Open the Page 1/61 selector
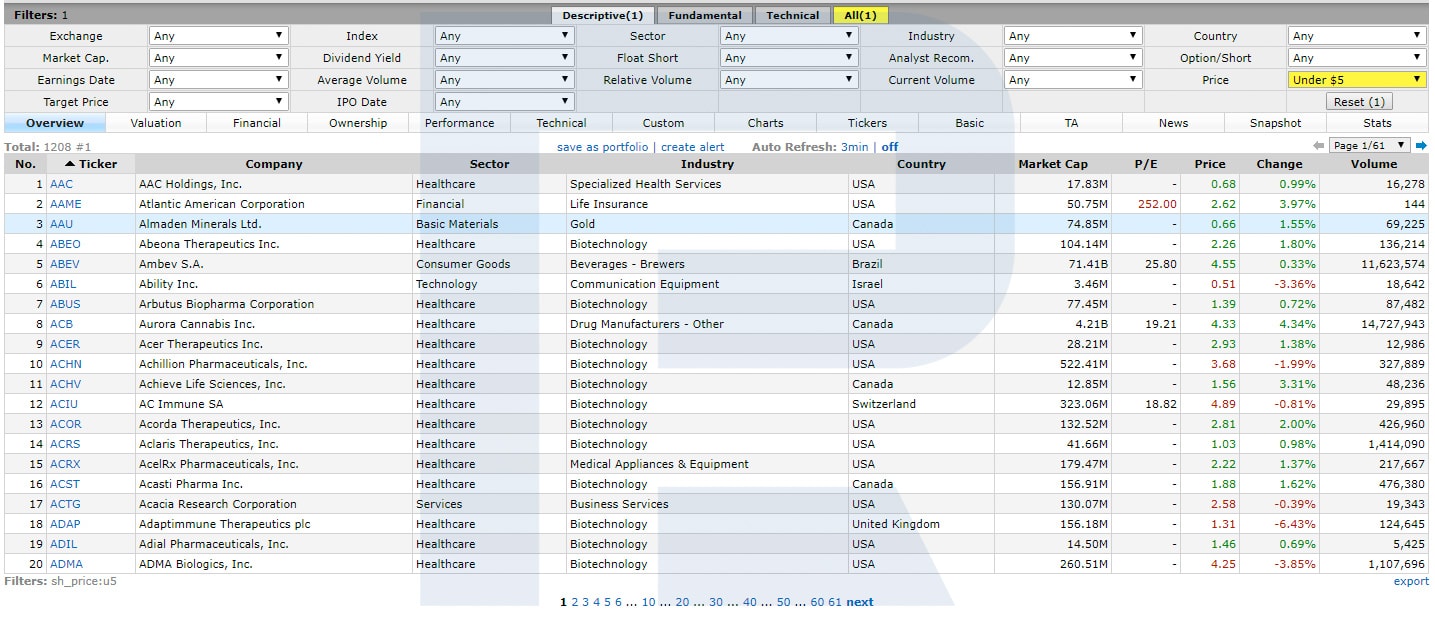This screenshot has width=1435, height=619. pos(1369,146)
